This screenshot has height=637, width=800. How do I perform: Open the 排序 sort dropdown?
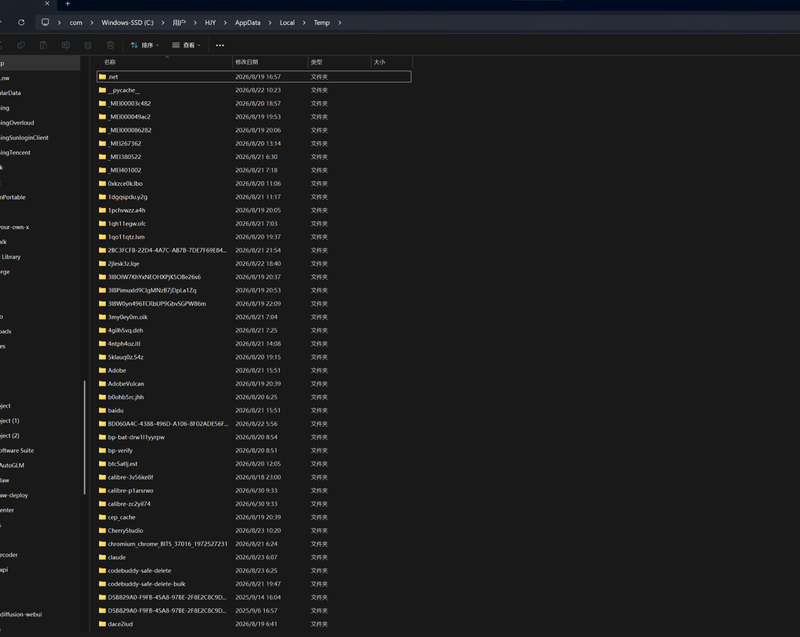[145, 45]
